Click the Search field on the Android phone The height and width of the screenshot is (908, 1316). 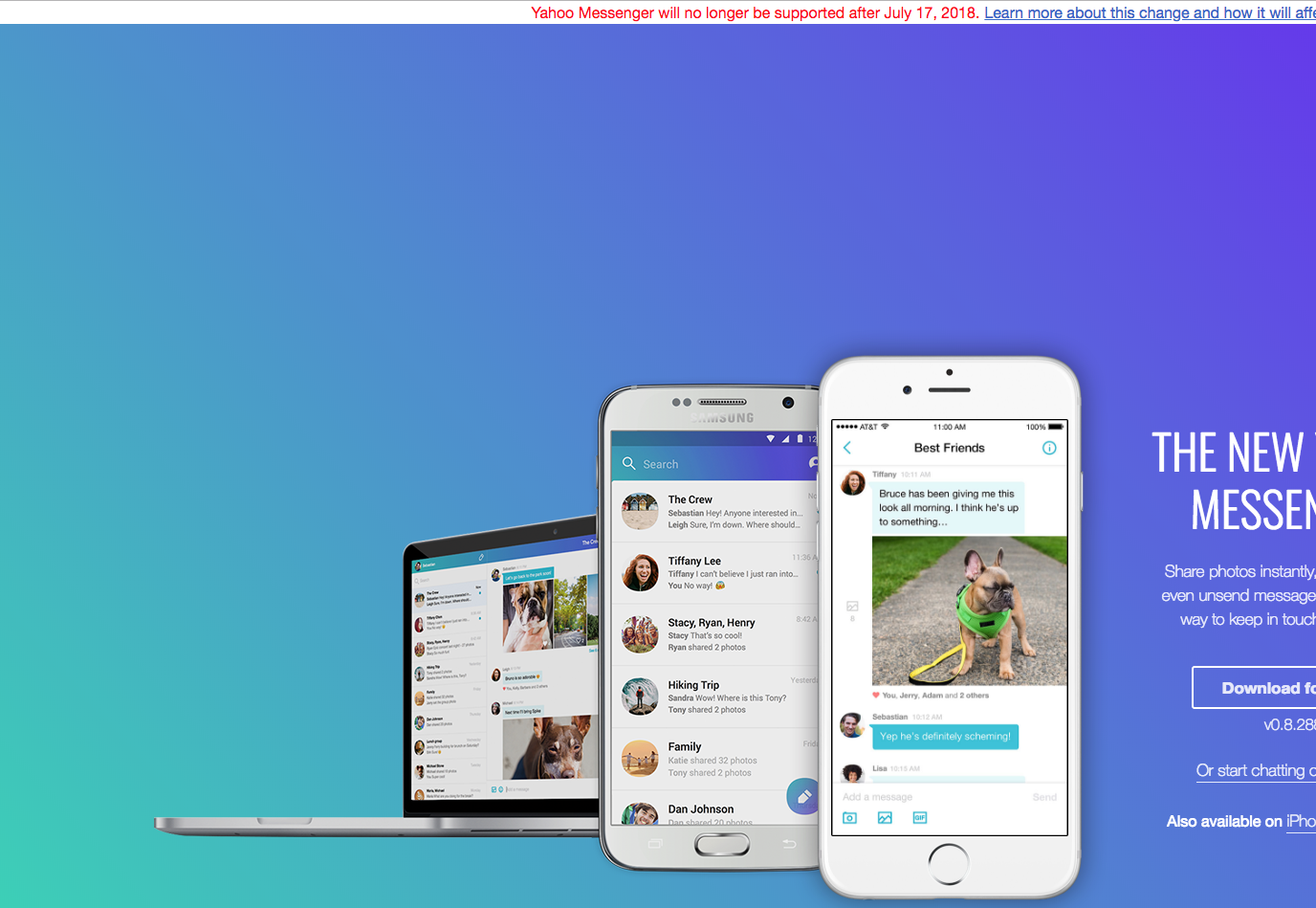point(708,464)
